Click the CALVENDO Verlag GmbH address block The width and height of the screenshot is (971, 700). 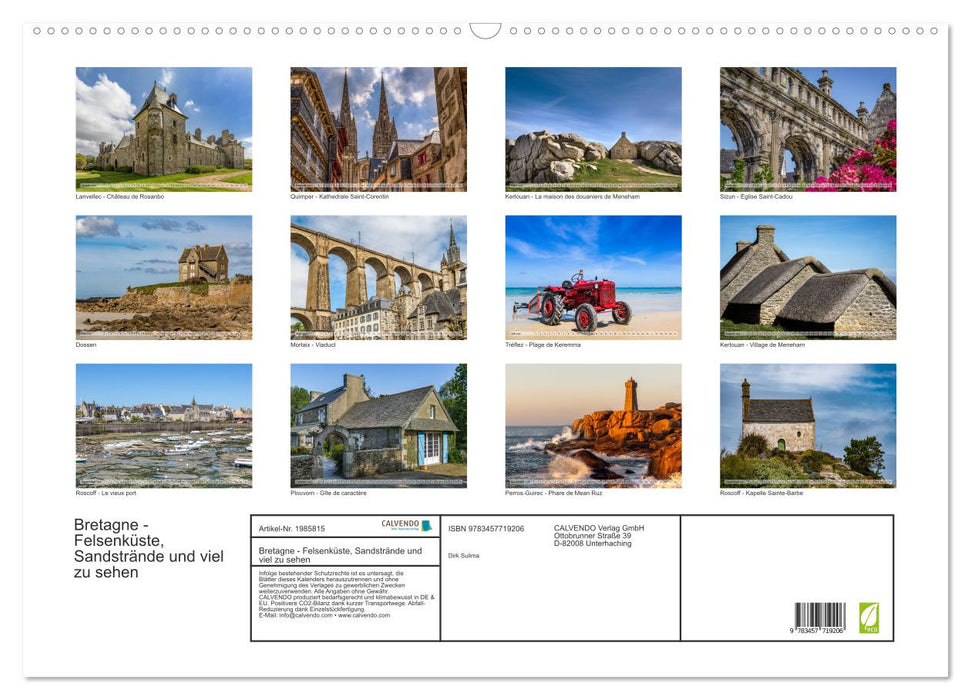click(600, 533)
